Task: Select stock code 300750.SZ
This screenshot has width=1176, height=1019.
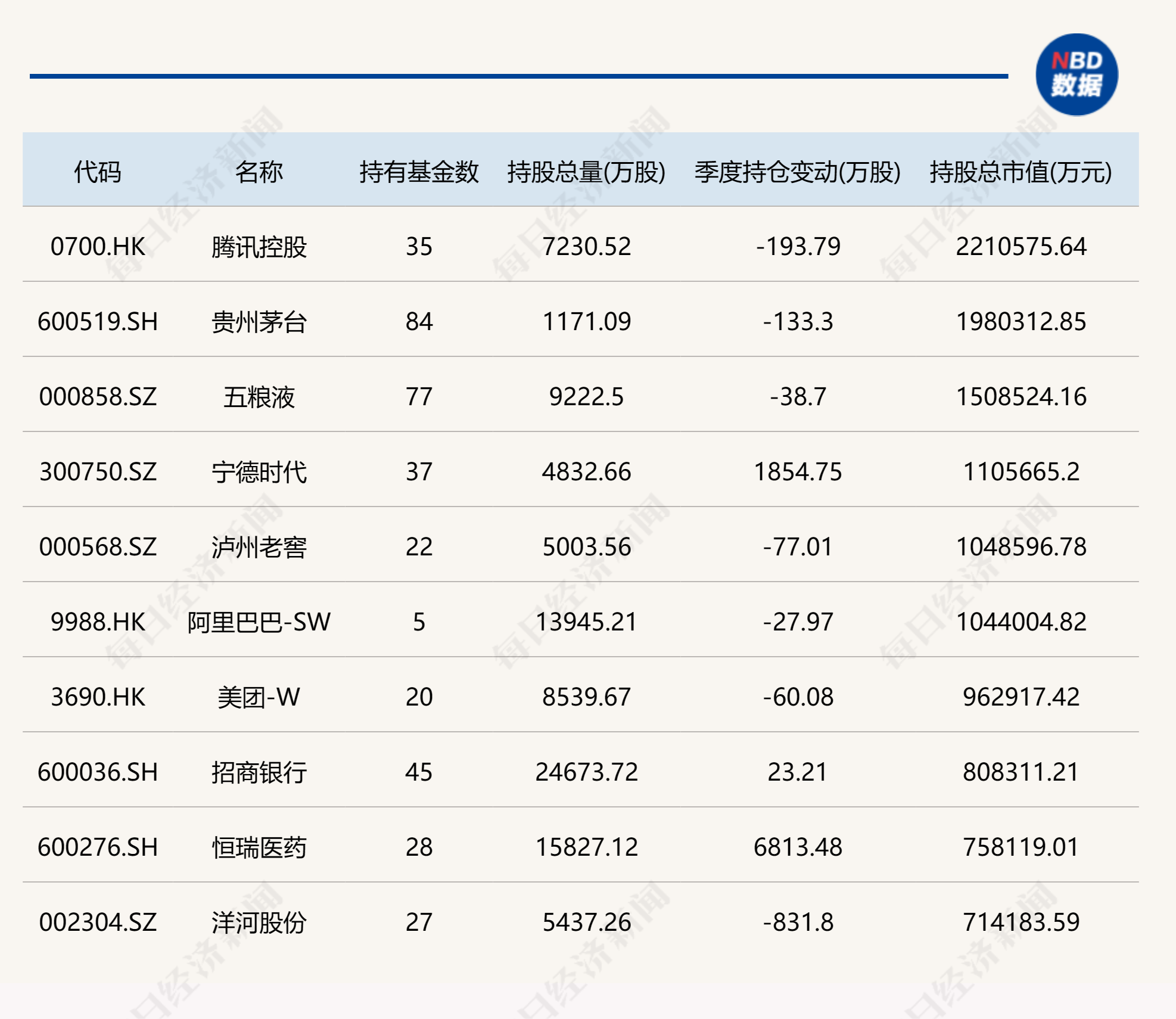Action: tap(98, 472)
